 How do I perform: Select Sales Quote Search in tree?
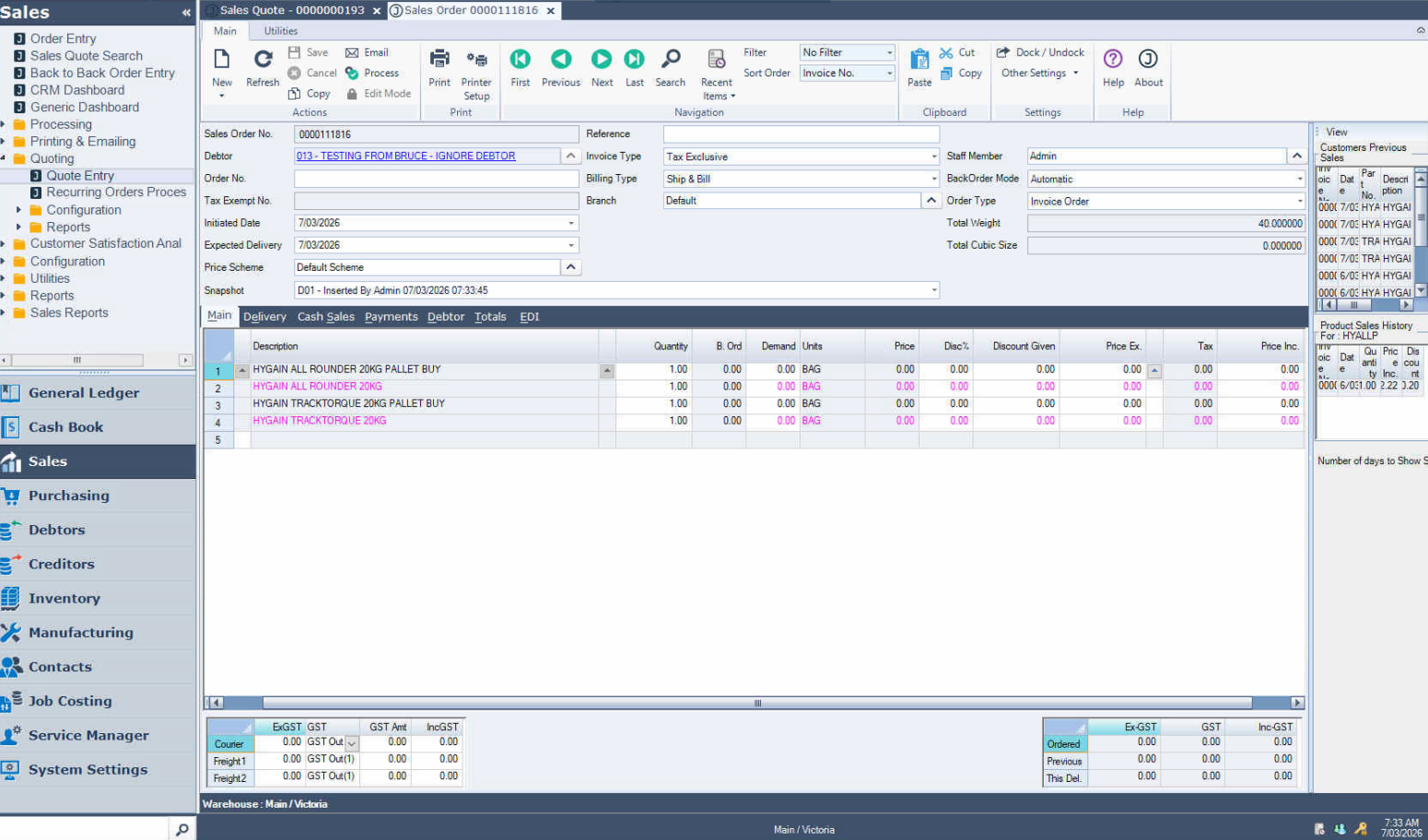click(x=86, y=56)
